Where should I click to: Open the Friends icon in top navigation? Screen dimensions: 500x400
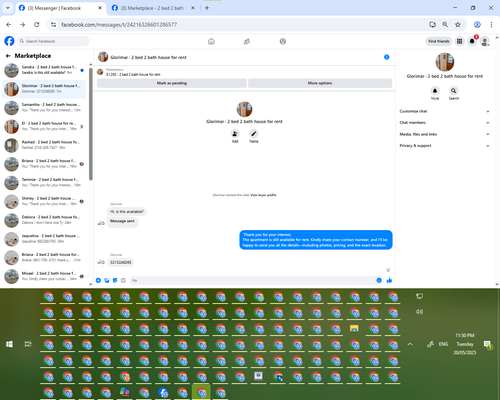tap(247, 41)
